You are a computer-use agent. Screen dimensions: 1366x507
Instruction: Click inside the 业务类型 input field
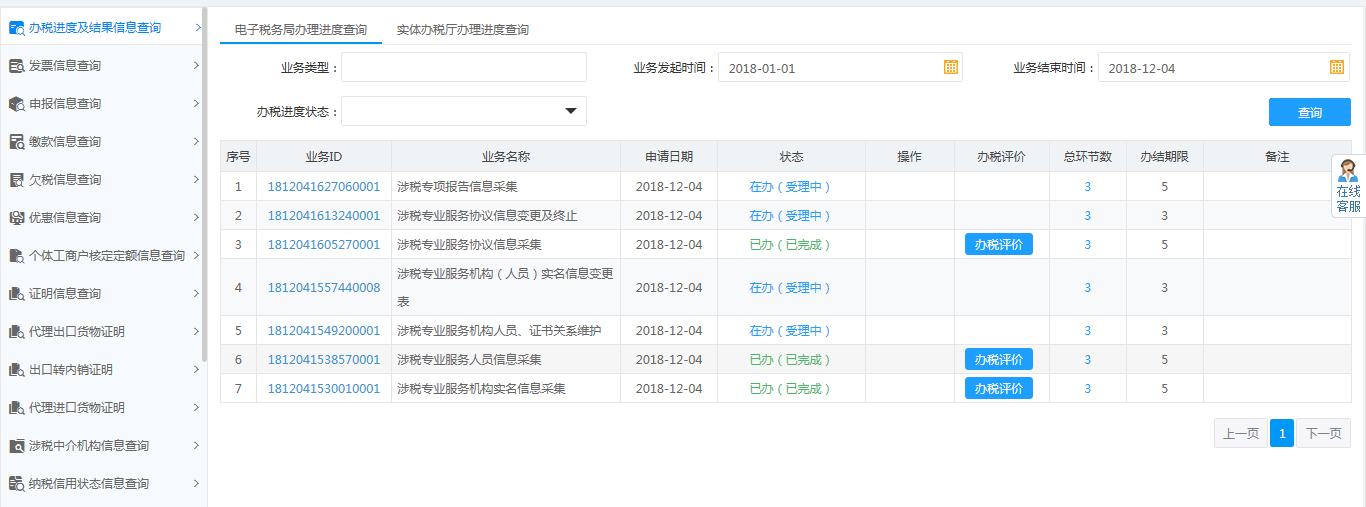(463, 68)
